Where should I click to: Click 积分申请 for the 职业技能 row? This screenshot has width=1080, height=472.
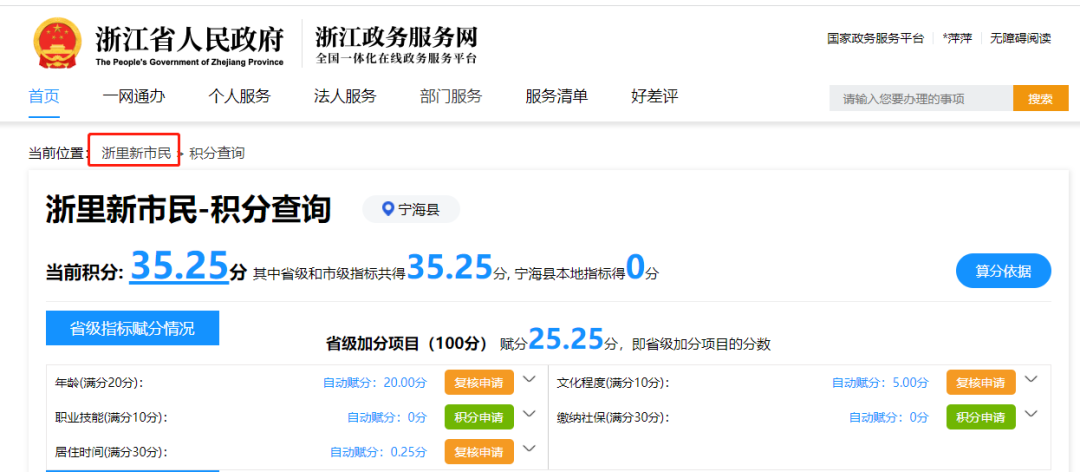(x=479, y=418)
